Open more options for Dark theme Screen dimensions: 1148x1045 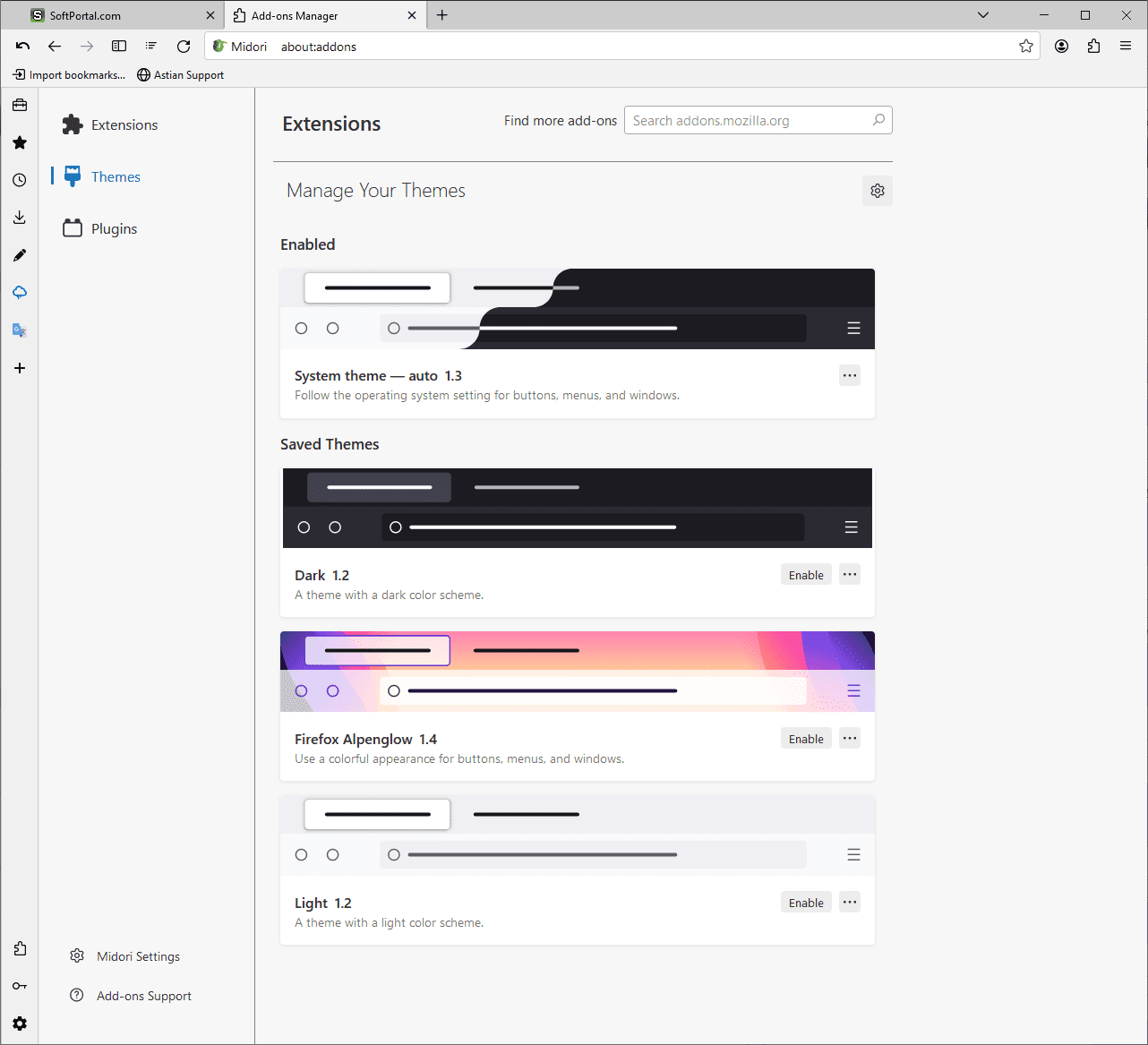click(x=850, y=574)
